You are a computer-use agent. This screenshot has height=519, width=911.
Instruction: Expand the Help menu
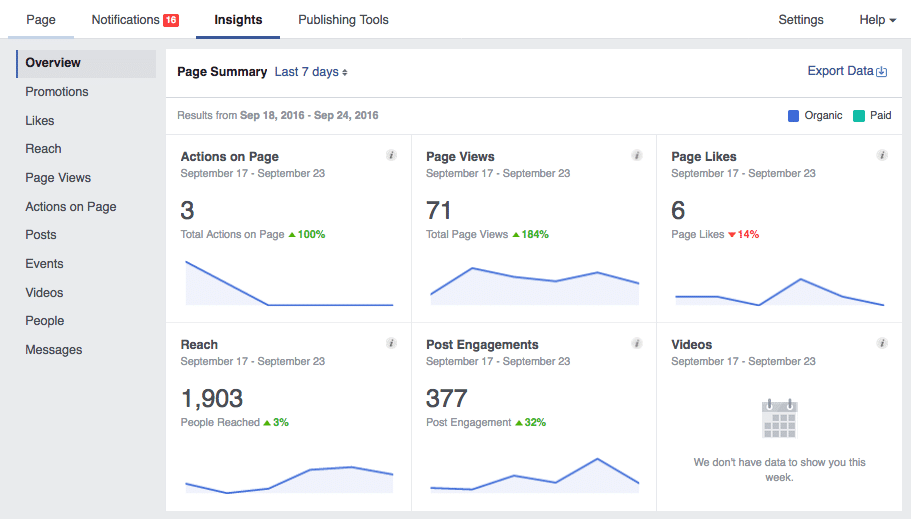[x=877, y=20]
